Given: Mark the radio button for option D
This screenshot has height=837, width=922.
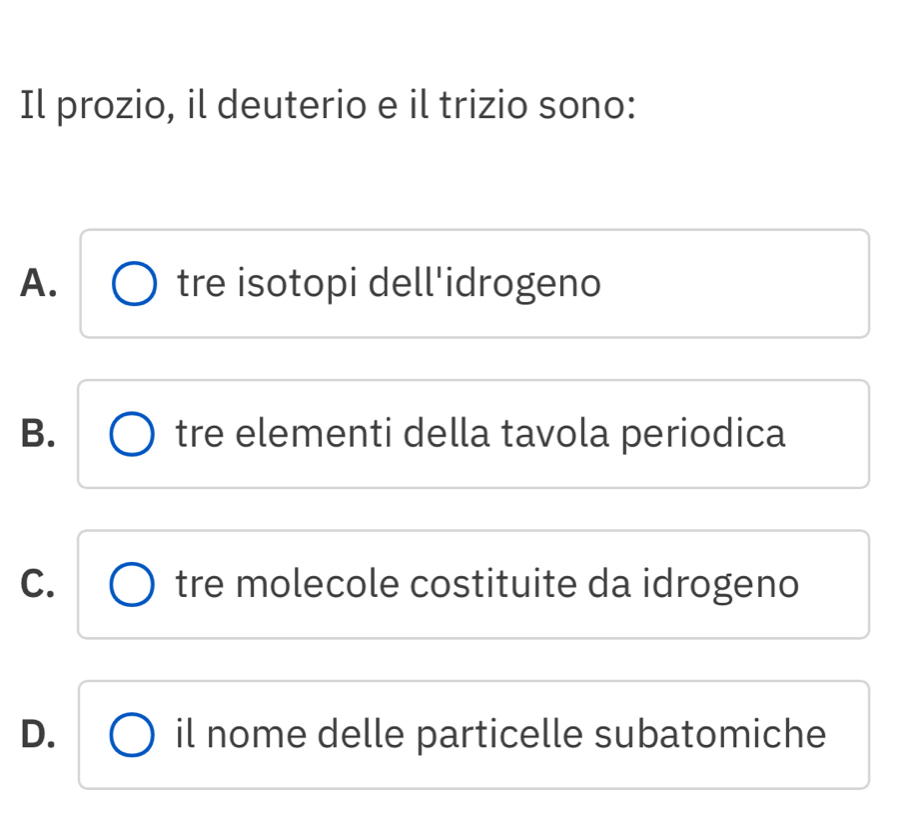Looking at the screenshot, I should point(133,735).
